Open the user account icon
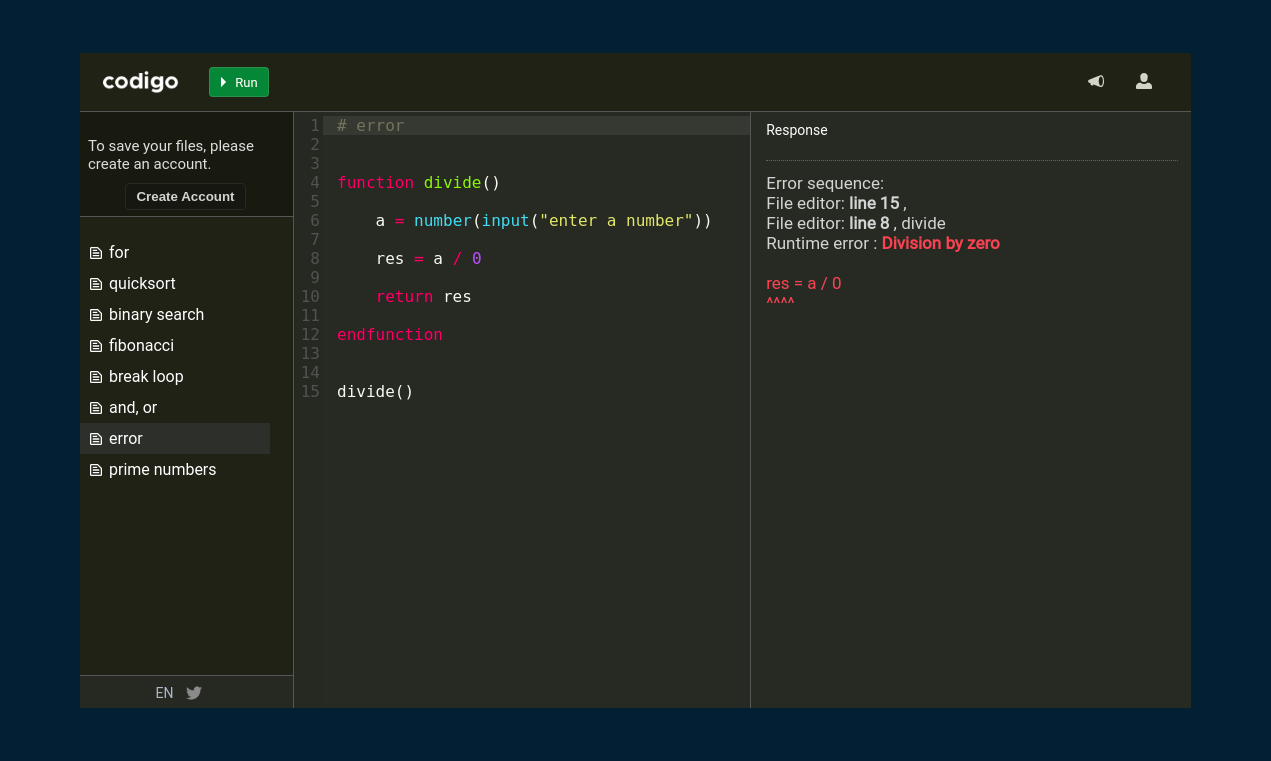This screenshot has width=1271, height=761. coord(1144,81)
